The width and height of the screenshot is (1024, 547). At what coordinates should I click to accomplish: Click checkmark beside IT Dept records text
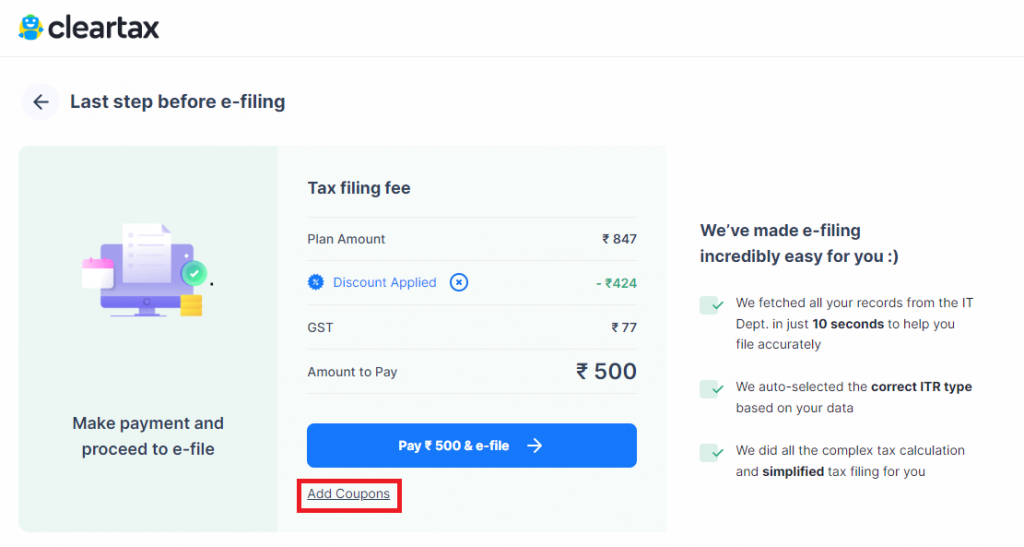[x=711, y=305]
